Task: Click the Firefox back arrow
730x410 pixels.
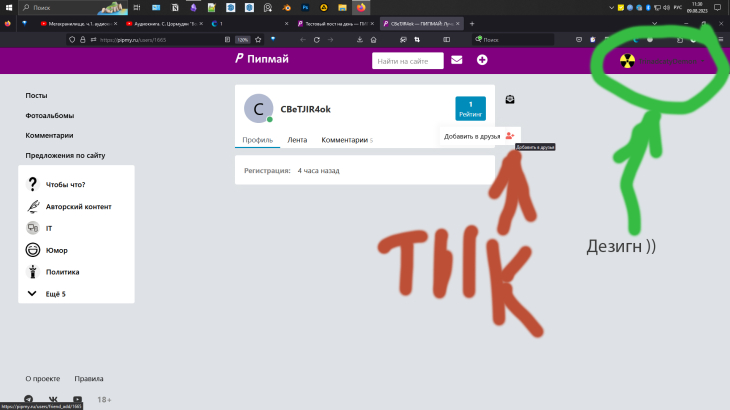Action: coord(303,40)
